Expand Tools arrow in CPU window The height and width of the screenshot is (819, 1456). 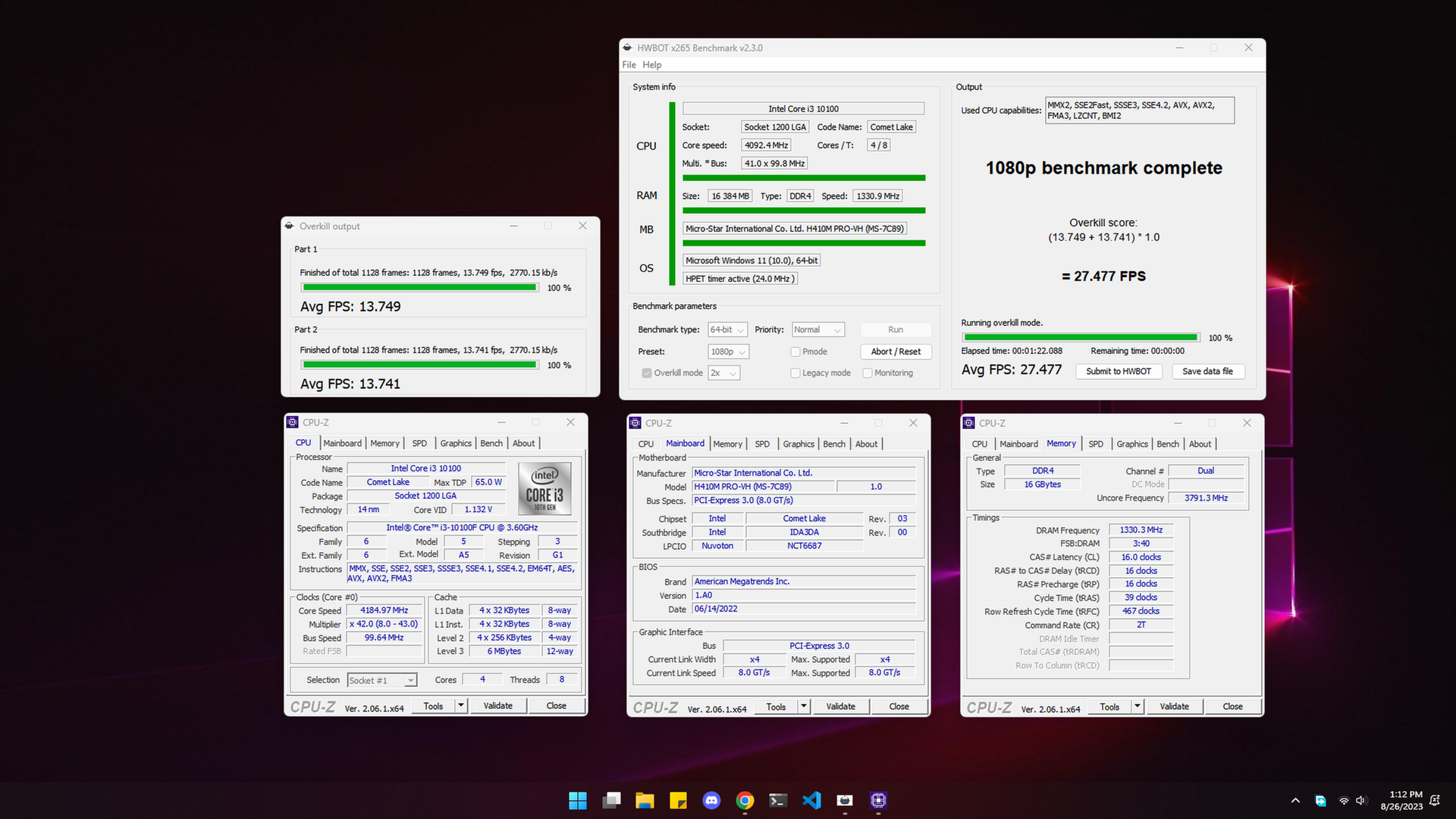point(460,706)
